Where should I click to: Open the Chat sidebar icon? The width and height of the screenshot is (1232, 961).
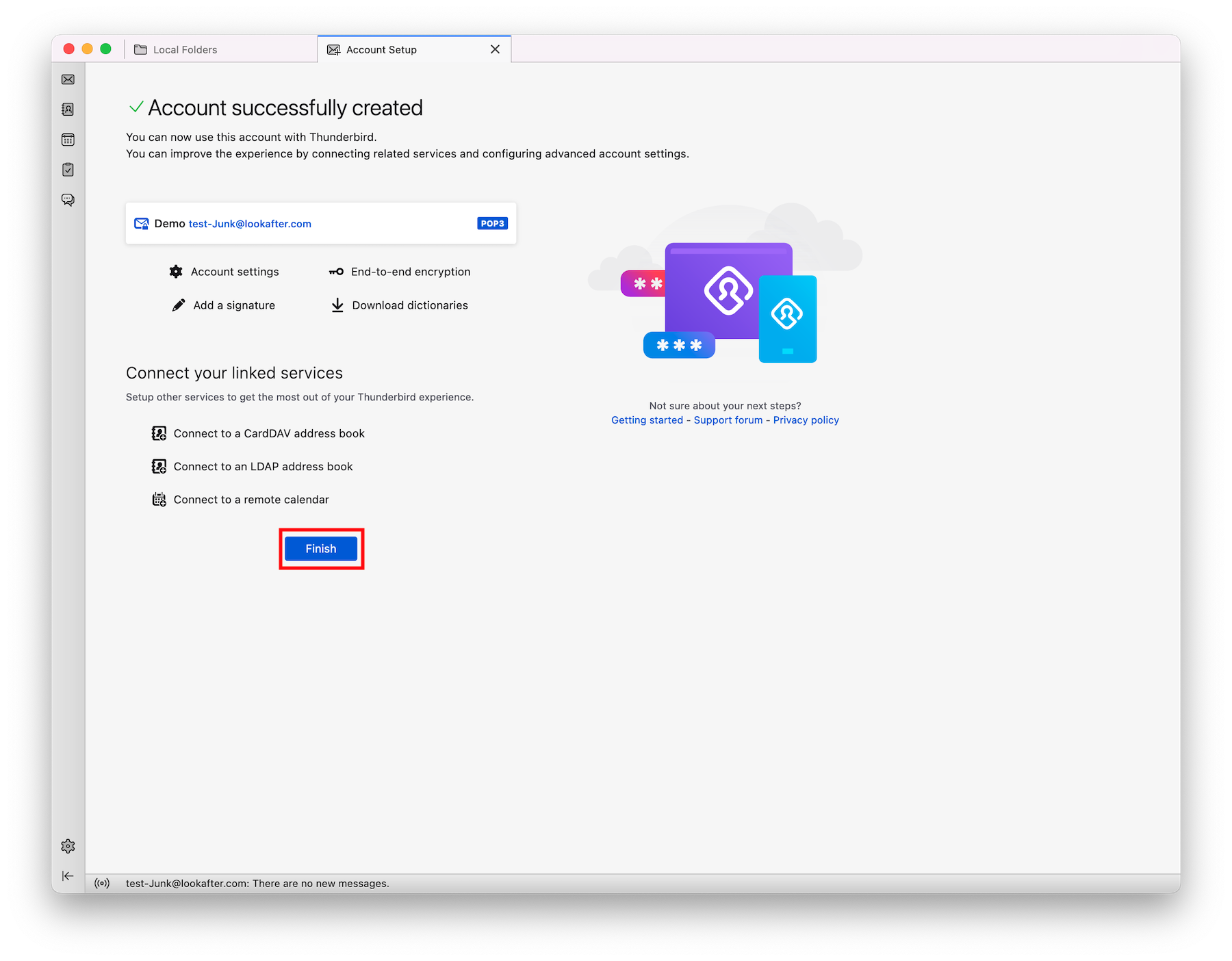point(68,200)
